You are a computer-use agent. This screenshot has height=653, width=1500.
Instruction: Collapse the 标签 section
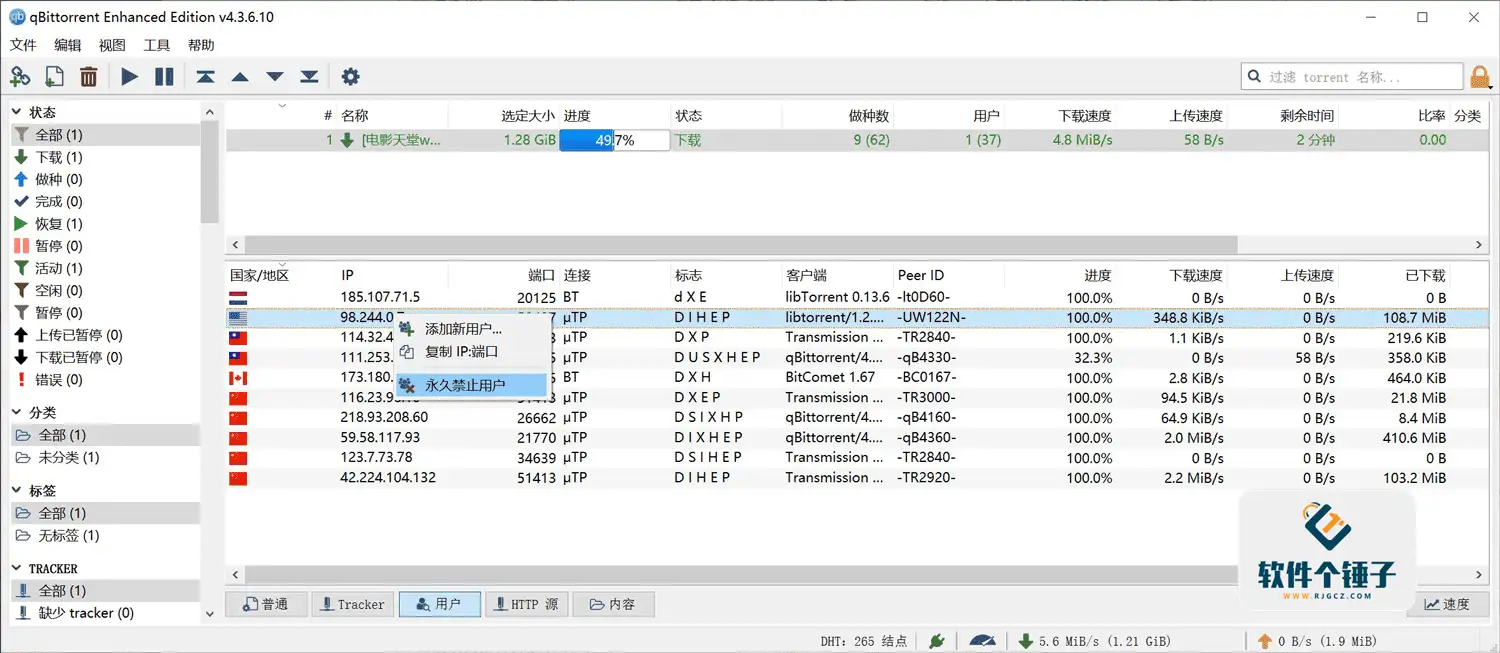point(17,490)
